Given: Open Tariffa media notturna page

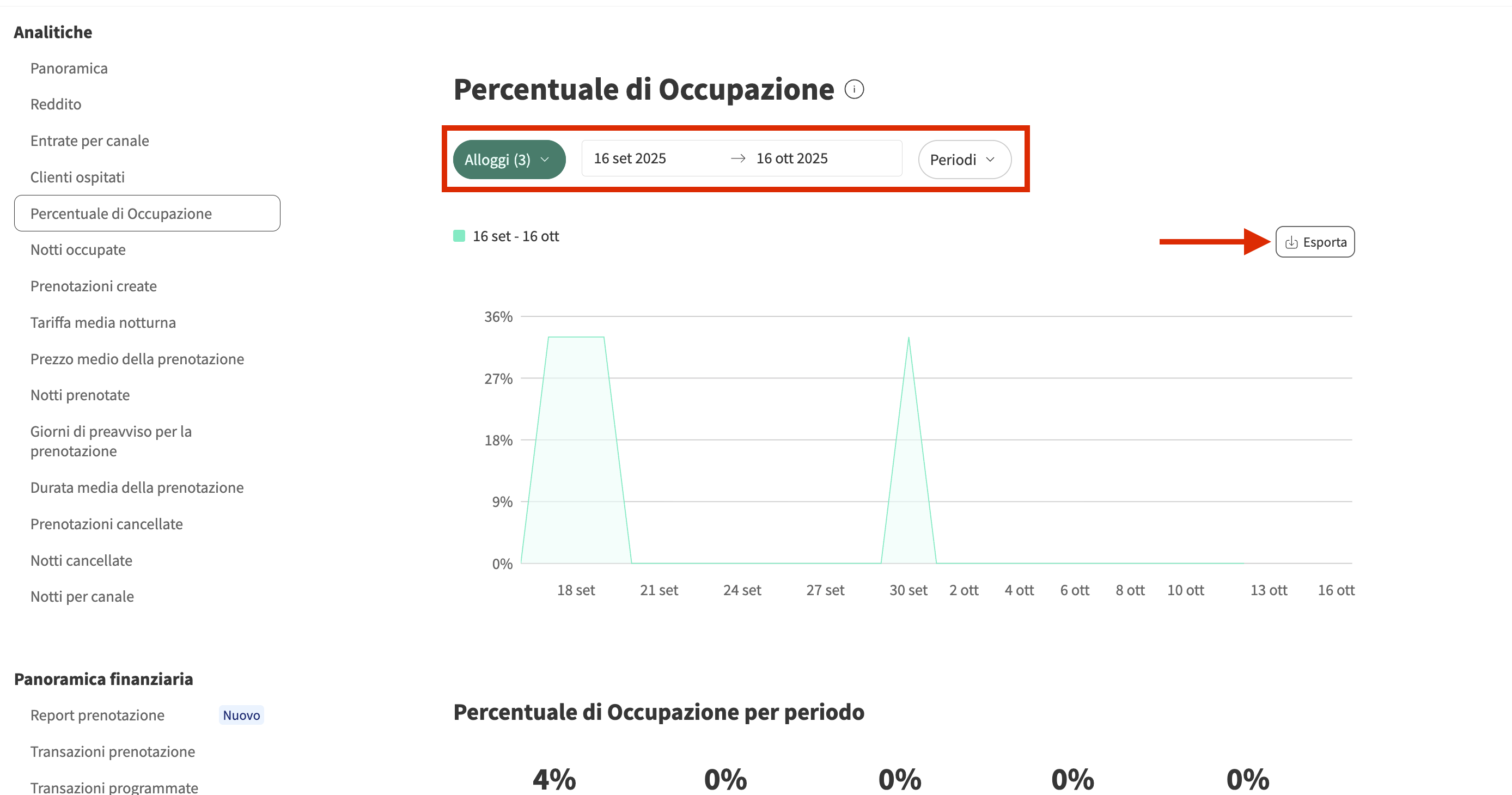Looking at the screenshot, I should [103, 322].
